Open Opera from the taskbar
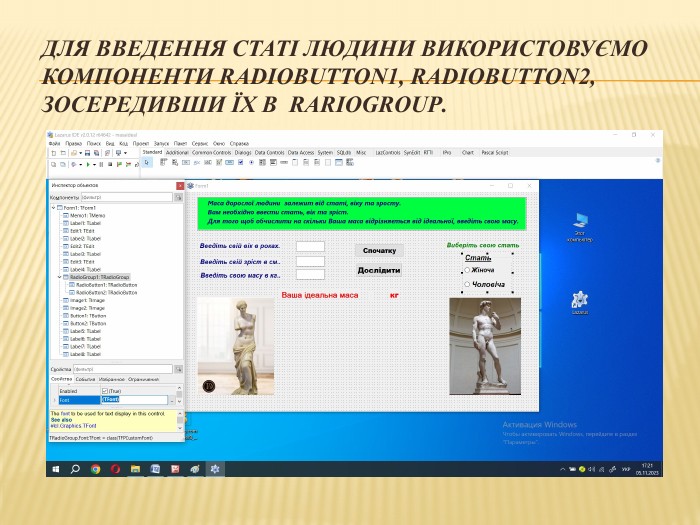The width and height of the screenshot is (700, 525). pos(115,469)
